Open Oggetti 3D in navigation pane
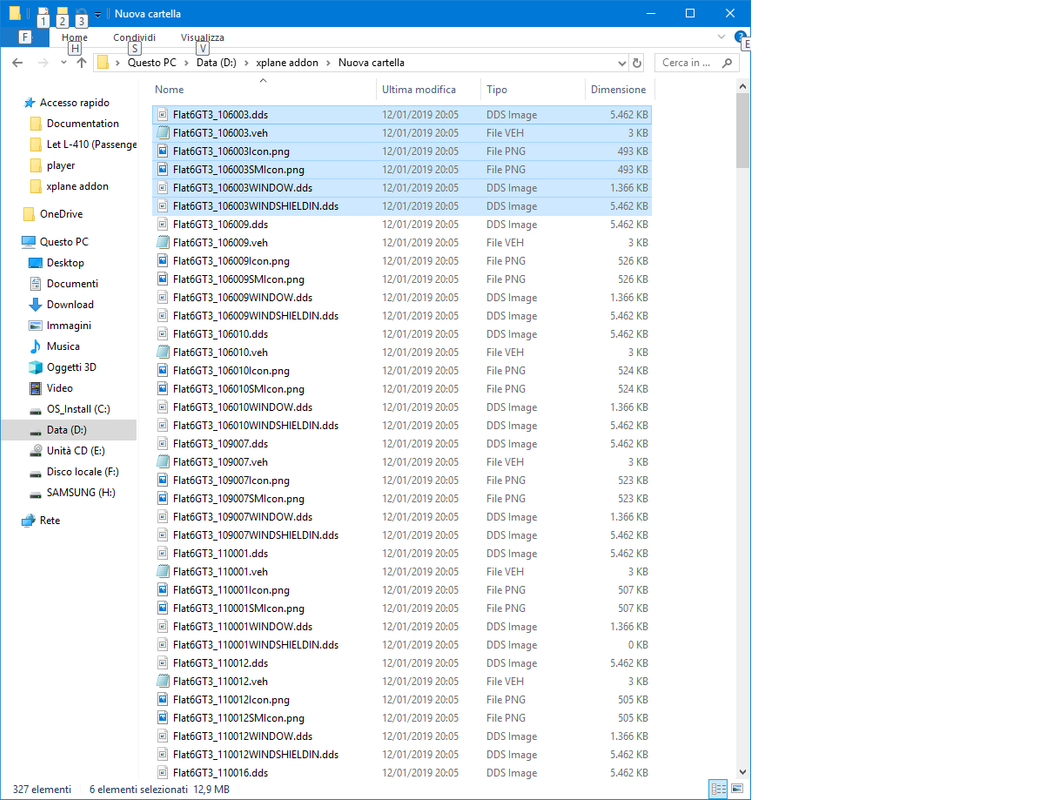Viewport: 1053px width, 800px height. pos(71,367)
